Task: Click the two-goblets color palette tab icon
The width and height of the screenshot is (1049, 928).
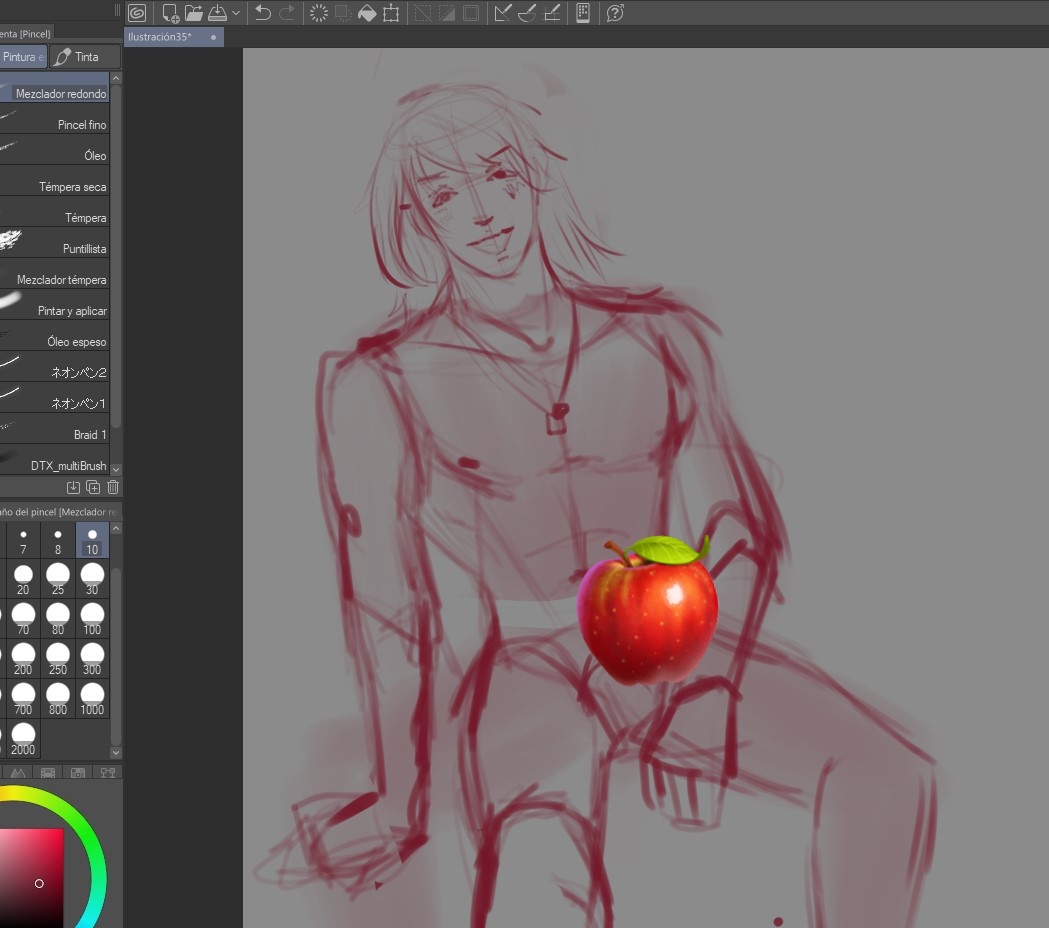Action: point(108,773)
